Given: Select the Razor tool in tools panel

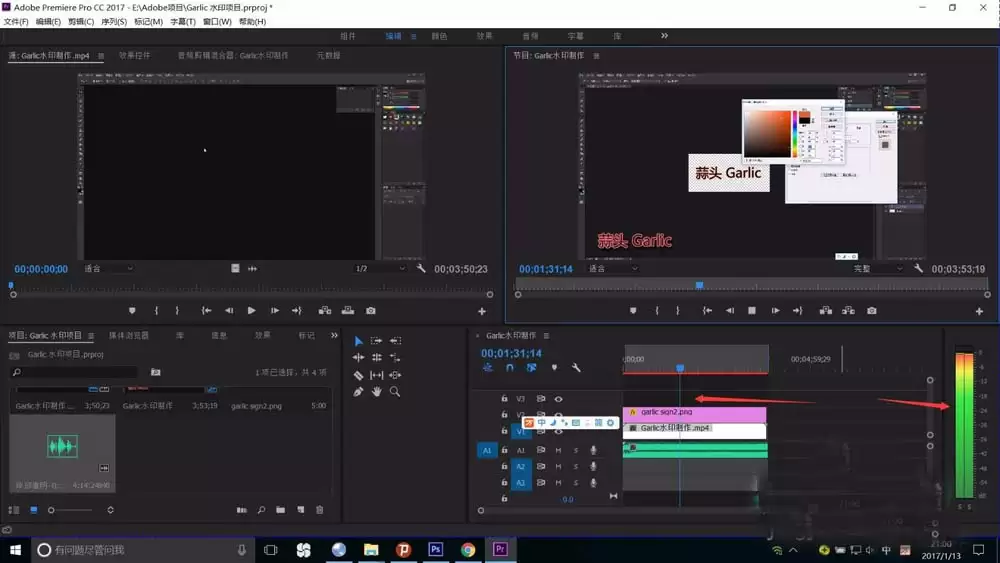Looking at the screenshot, I should 359,375.
